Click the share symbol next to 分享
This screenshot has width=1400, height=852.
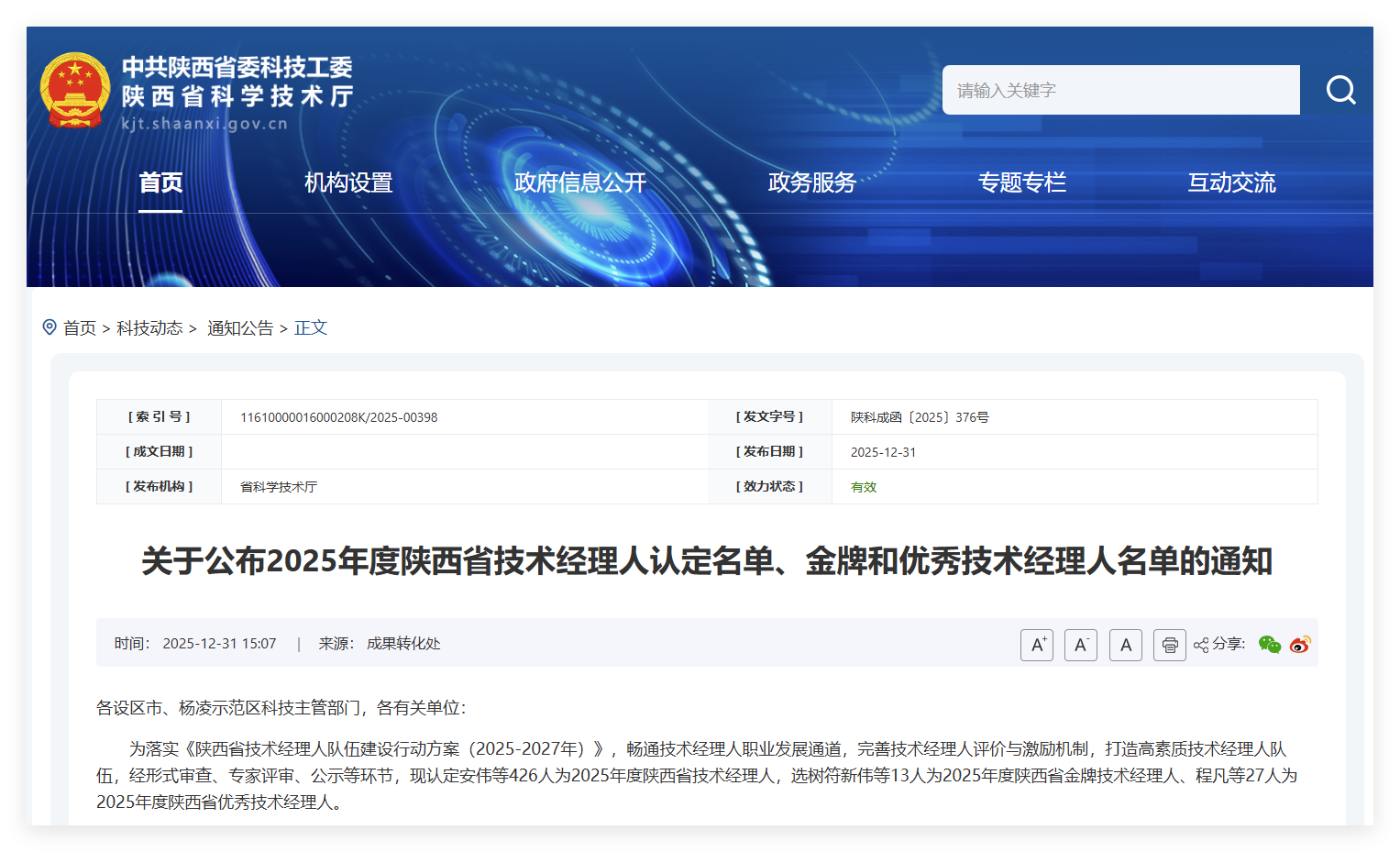1201,646
